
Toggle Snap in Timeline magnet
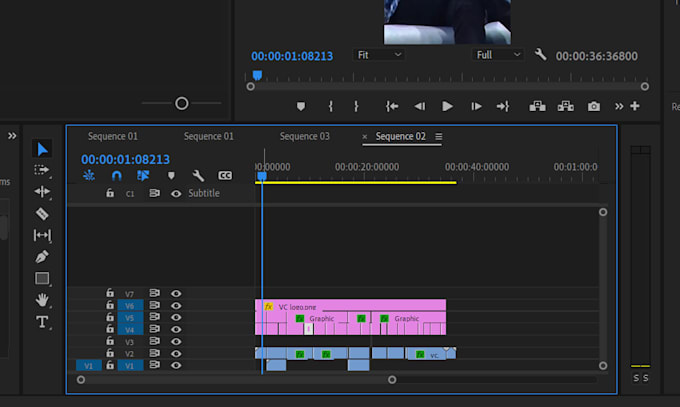116,175
